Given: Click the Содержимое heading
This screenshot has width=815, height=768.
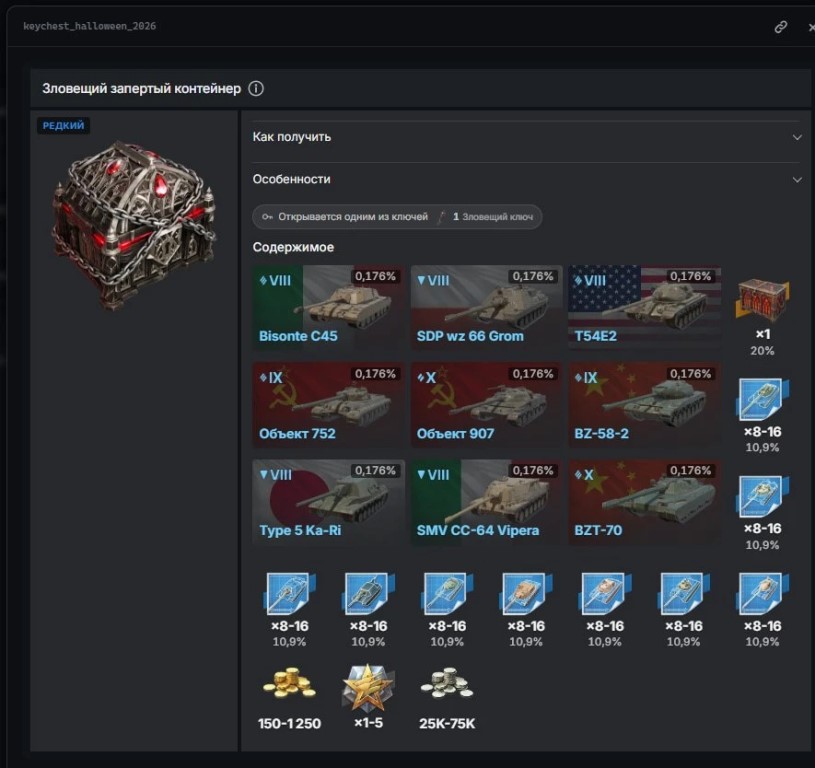Looking at the screenshot, I should (x=293, y=247).
